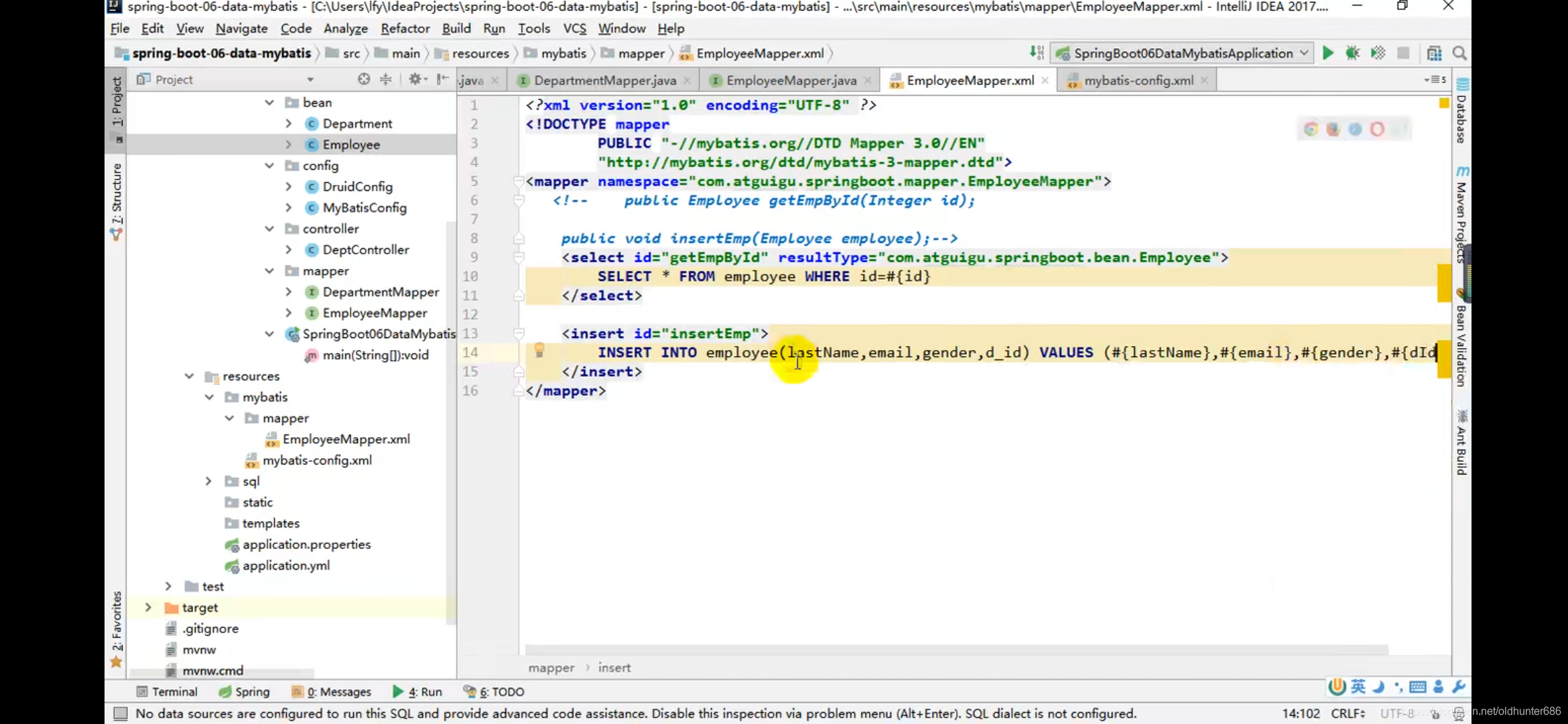
Task: Collapse the controller package
Action: [269, 229]
